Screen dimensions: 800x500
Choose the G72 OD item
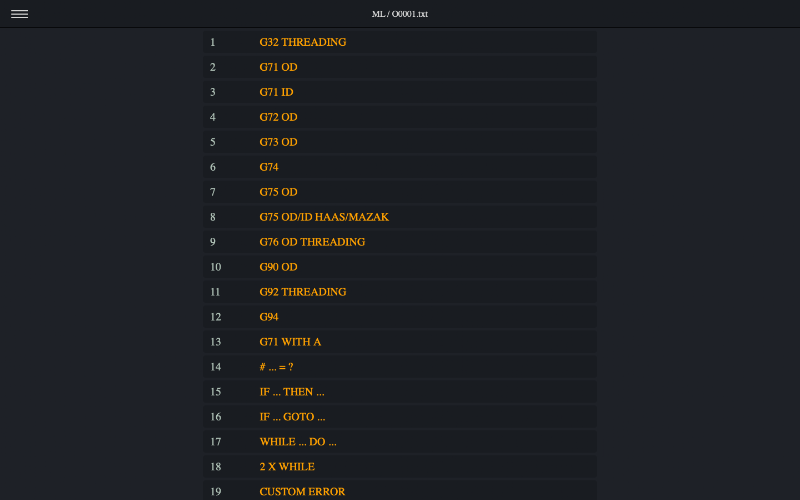[x=278, y=117]
